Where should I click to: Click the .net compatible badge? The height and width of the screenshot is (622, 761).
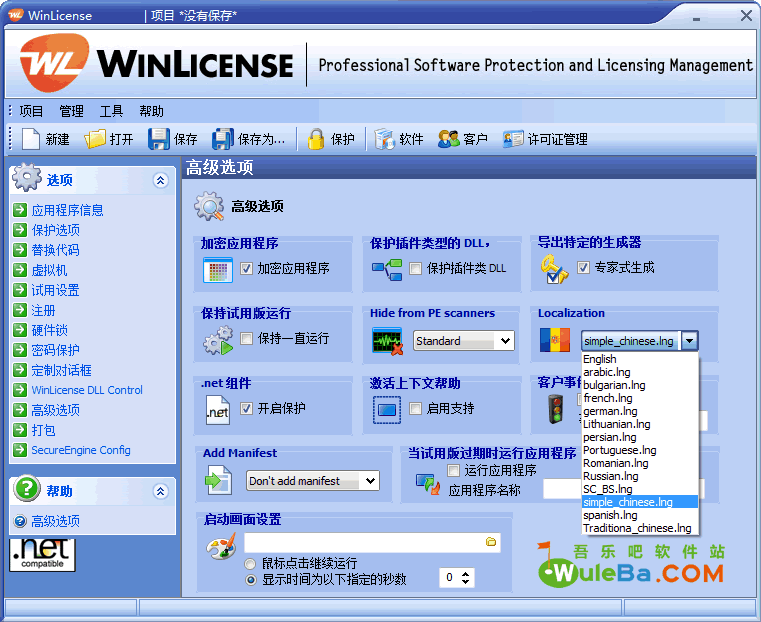(43, 555)
